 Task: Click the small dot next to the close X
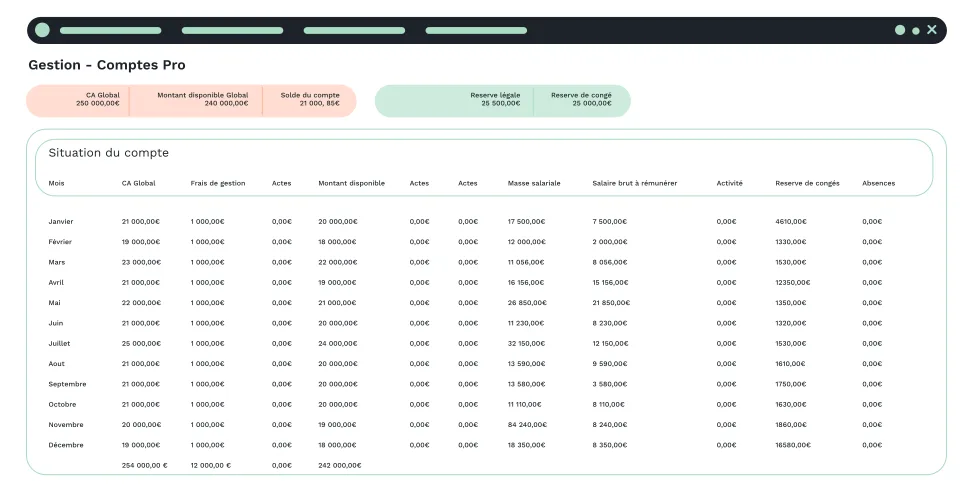click(916, 31)
